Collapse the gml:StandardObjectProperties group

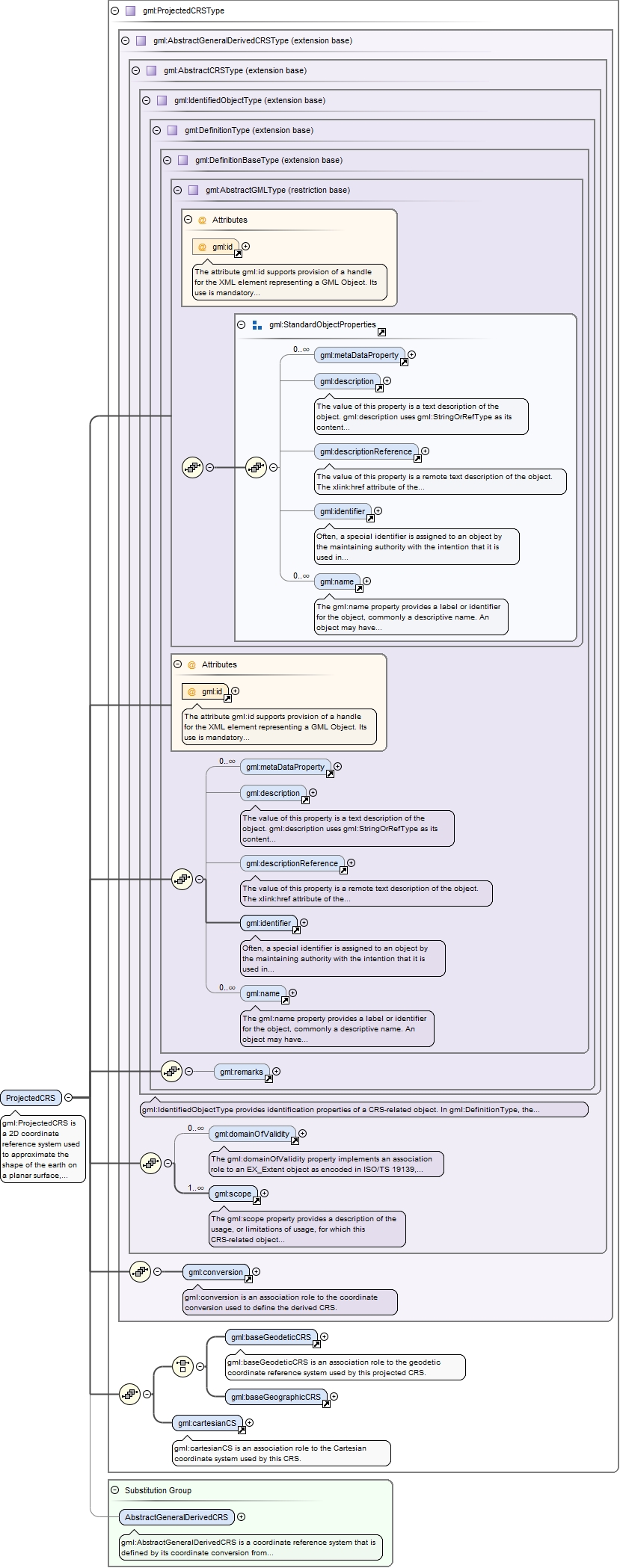[241, 325]
